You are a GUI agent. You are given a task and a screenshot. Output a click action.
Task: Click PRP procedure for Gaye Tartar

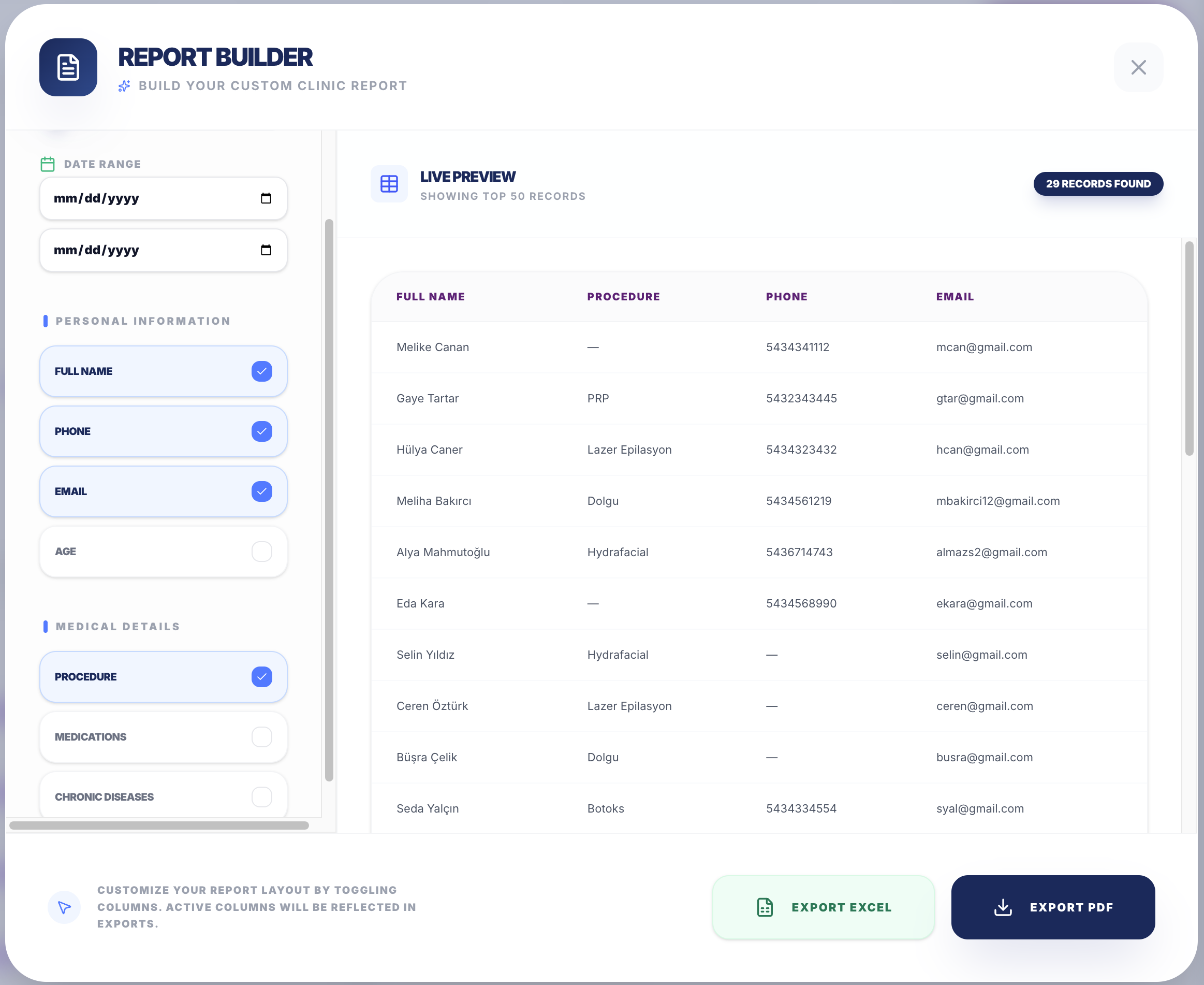pyautogui.click(x=598, y=398)
